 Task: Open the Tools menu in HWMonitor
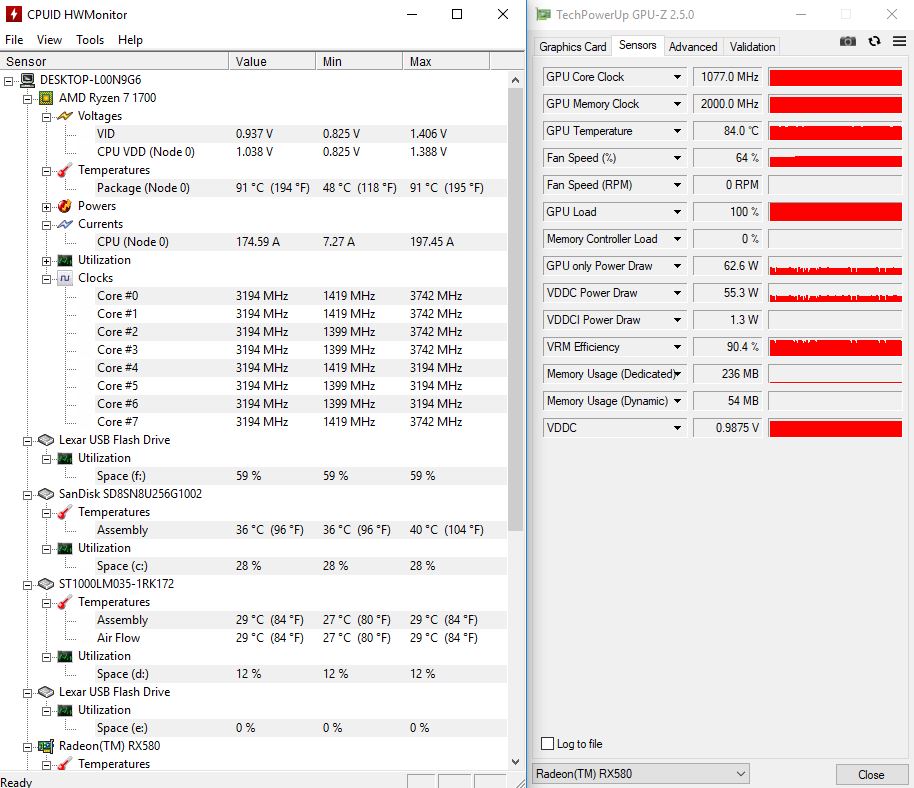[90, 40]
